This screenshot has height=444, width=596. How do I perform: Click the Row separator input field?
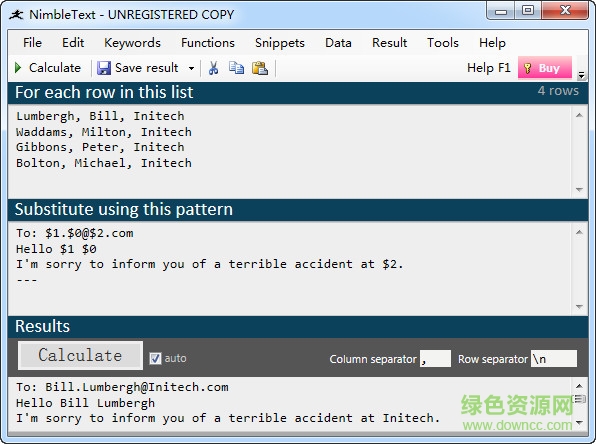click(554, 358)
